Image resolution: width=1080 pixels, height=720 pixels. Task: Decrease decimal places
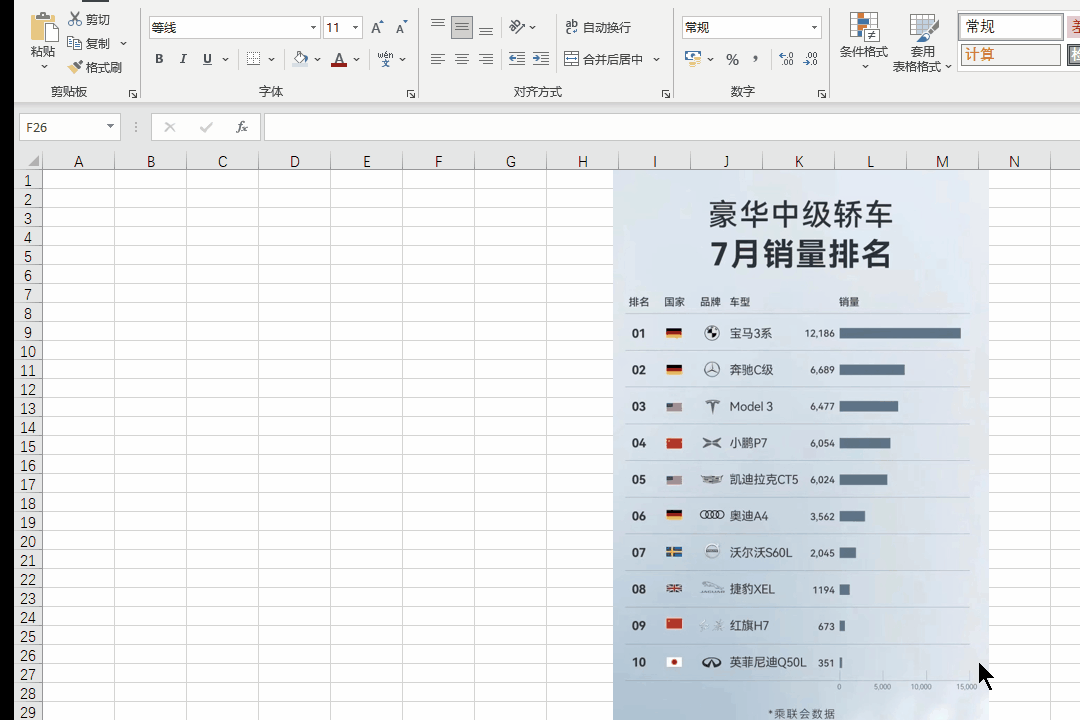811,59
